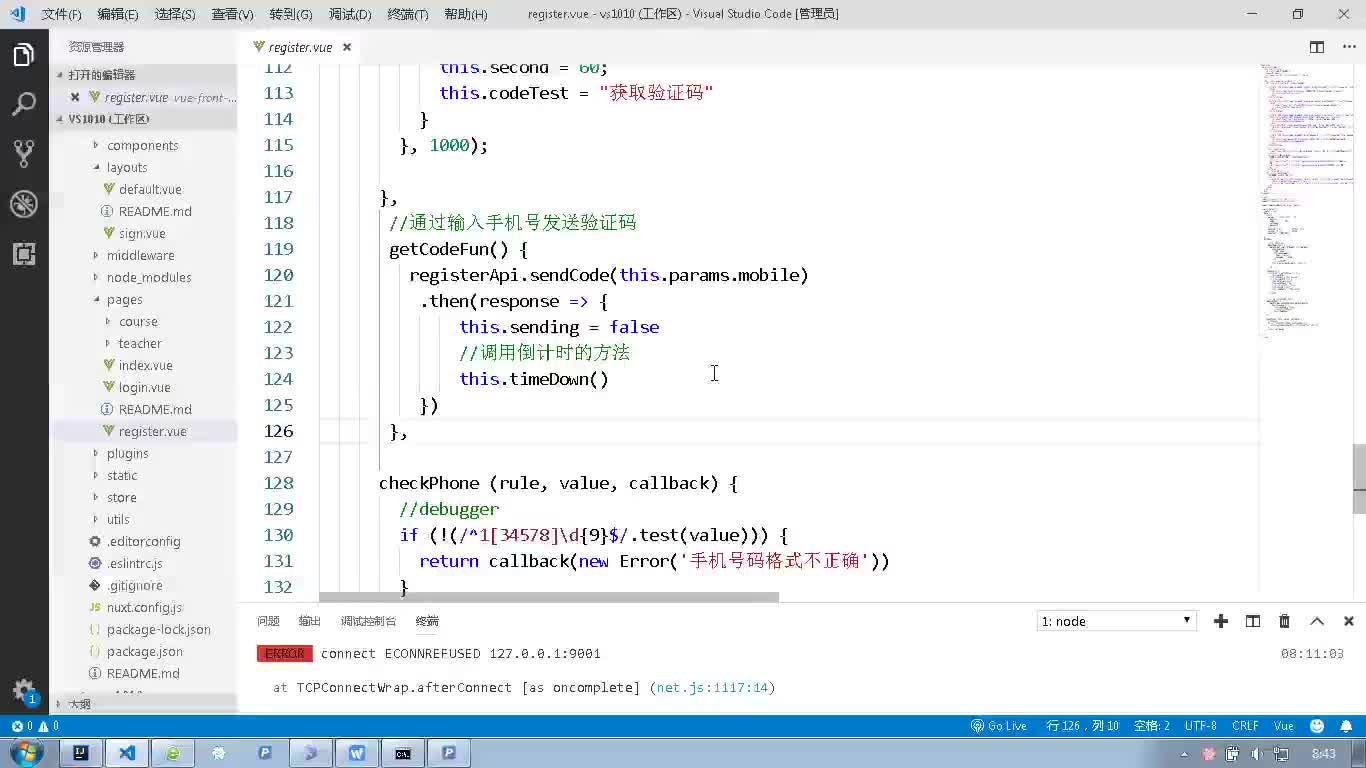Maximize the panel with the up chevron

point(1317,621)
